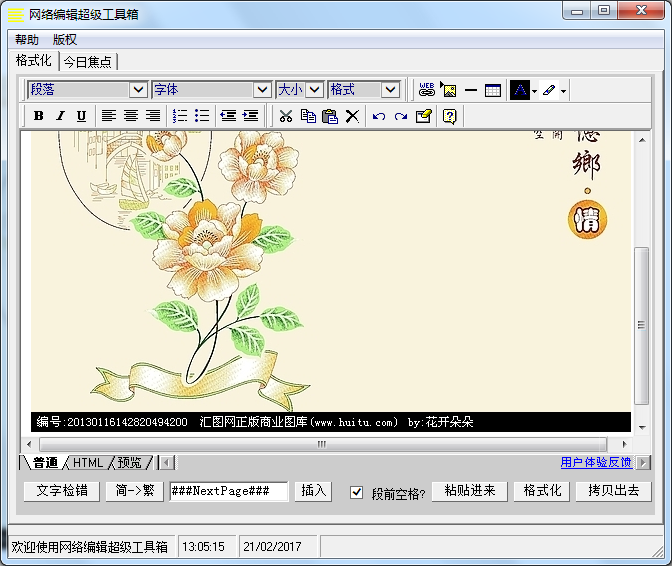Click the status bar date 21/02/2017

coord(273,547)
